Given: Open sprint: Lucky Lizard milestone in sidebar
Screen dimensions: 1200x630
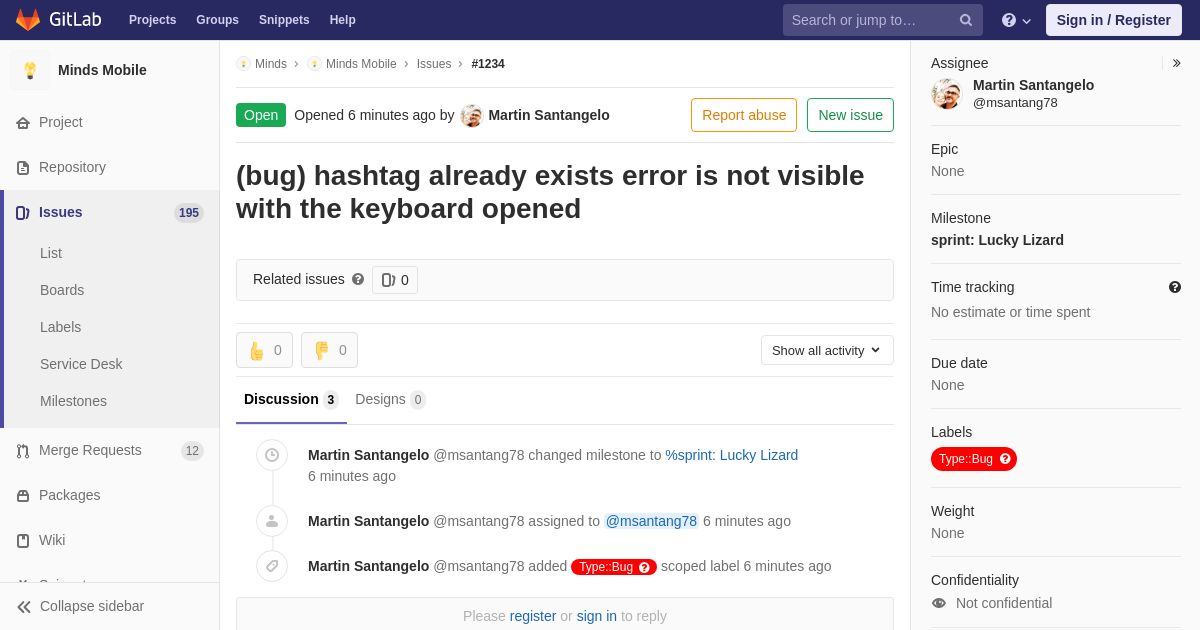Looking at the screenshot, I should pyautogui.click(x=997, y=240).
